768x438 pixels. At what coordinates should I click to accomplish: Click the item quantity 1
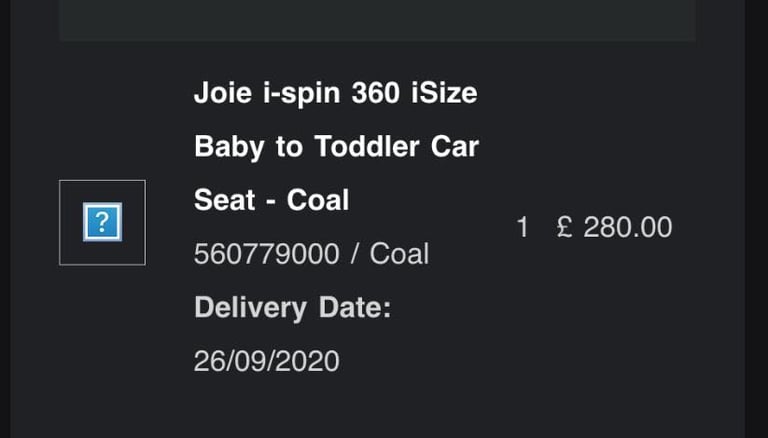[522, 228]
